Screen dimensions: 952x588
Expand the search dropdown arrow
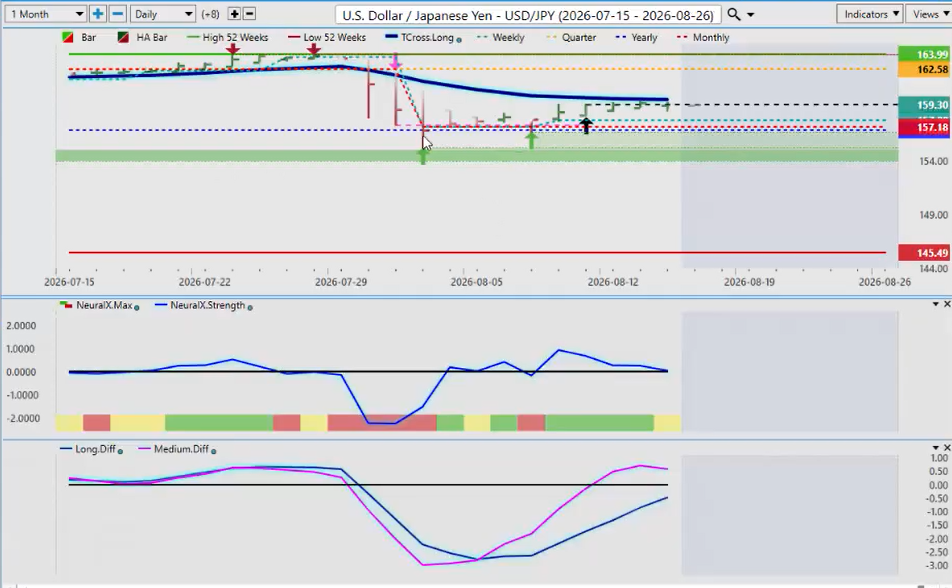(x=750, y=15)
